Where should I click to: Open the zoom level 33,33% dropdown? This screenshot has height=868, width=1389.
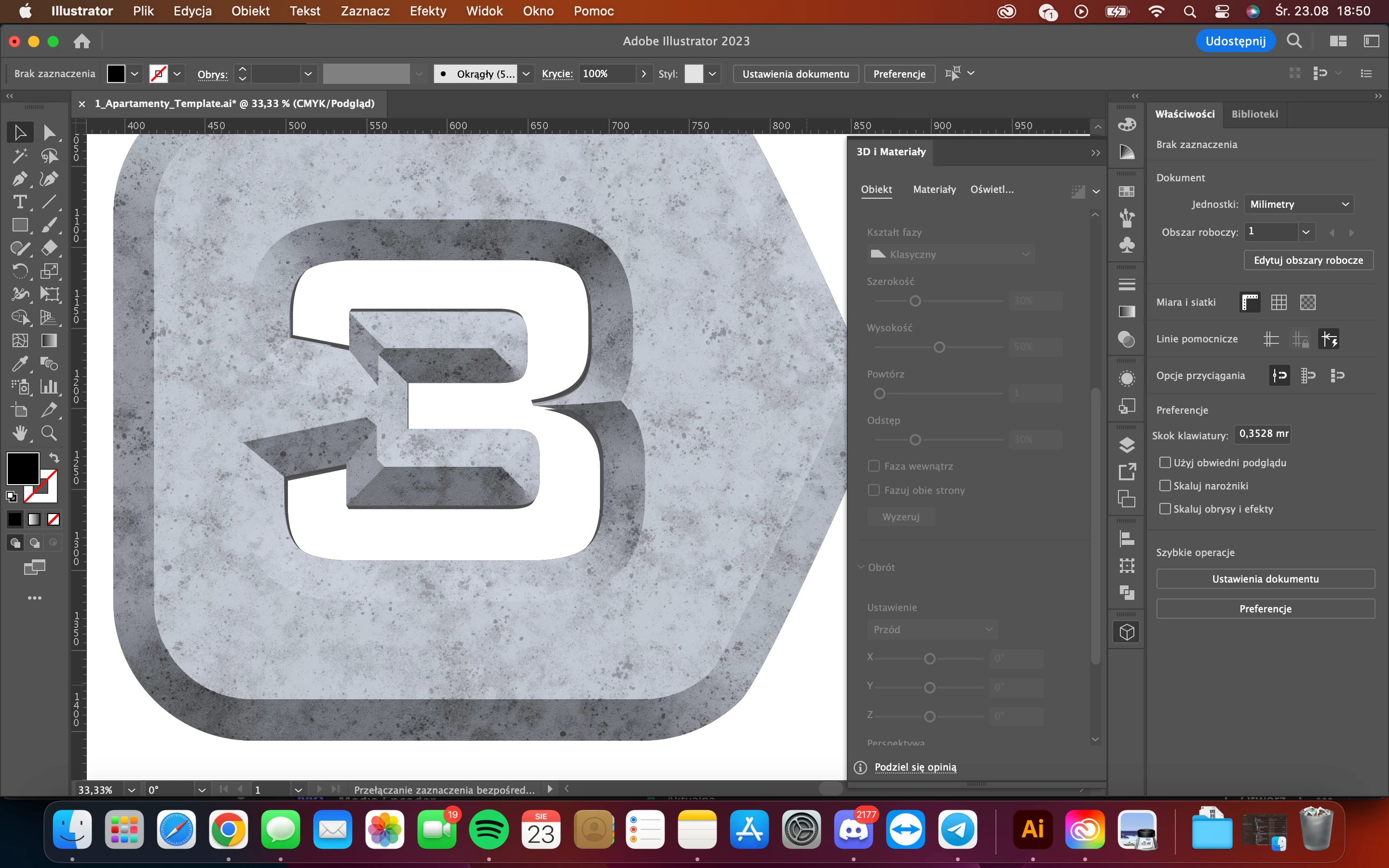pyautogui.click(x=132, y=790)
